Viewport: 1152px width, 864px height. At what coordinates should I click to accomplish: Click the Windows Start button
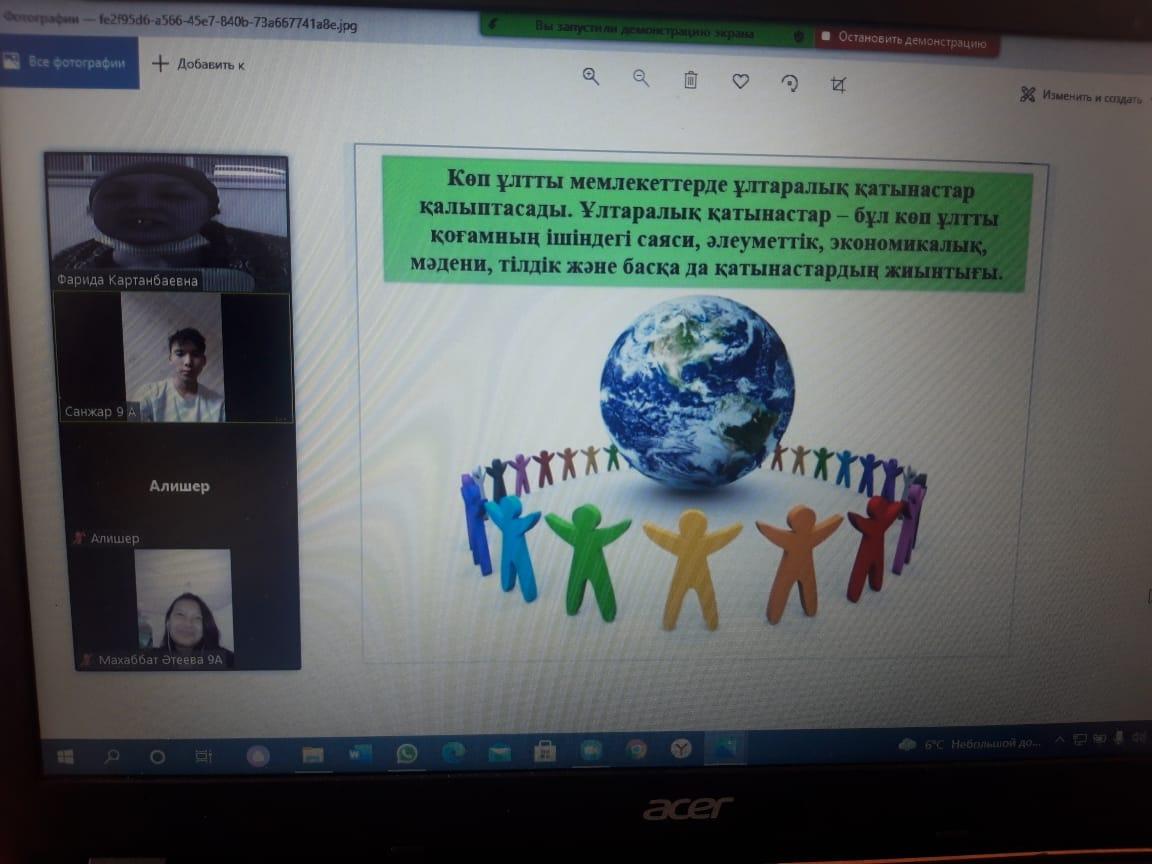point(66,757)
